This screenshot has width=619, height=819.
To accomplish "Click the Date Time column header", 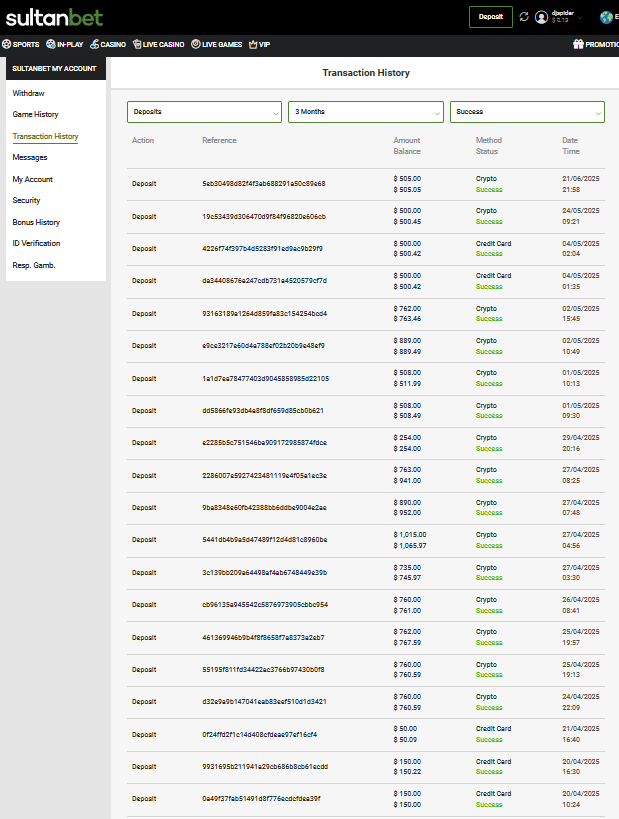I will [x=570, y=146].
